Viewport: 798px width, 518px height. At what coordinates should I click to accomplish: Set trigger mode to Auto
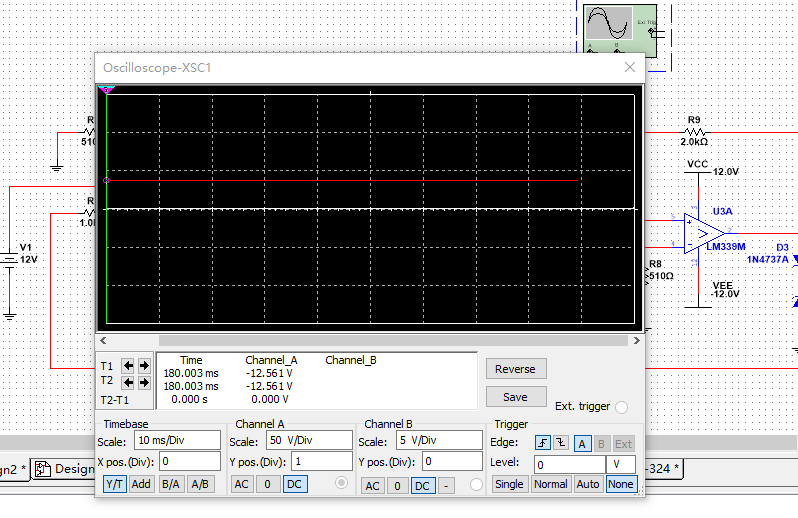(x=588, y=484)
